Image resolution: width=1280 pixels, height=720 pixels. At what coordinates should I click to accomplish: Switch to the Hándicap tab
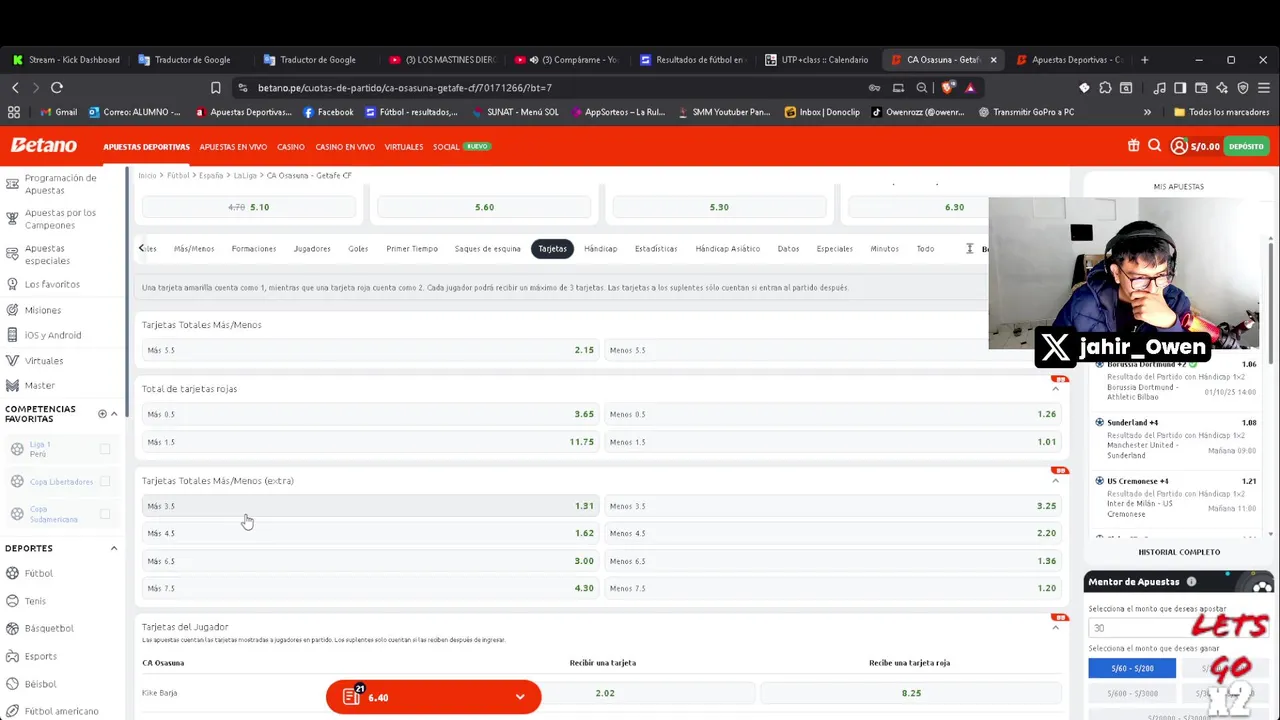[x=601, y=249]
